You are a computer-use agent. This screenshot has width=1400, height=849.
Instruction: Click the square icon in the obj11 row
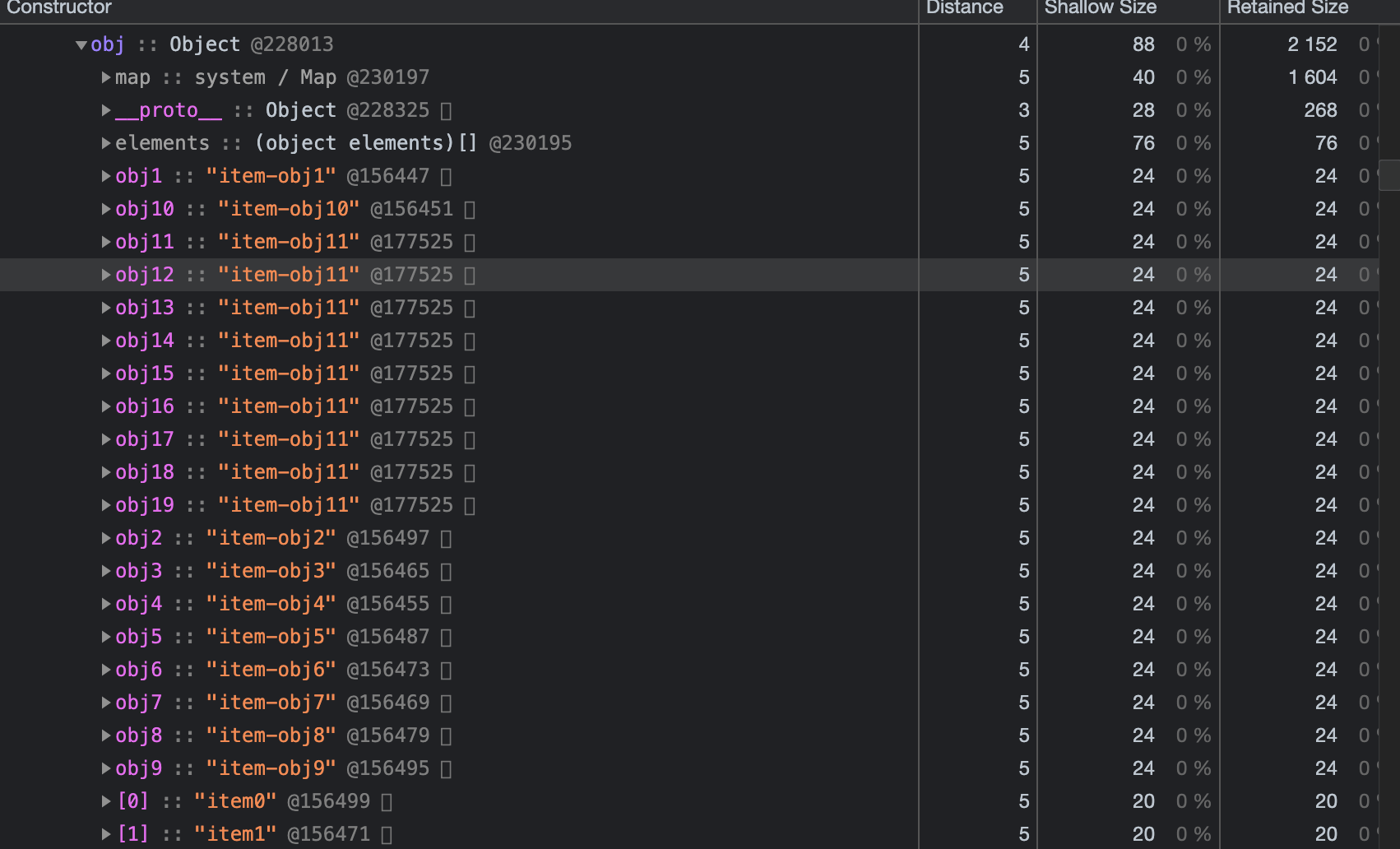(470, 242)
